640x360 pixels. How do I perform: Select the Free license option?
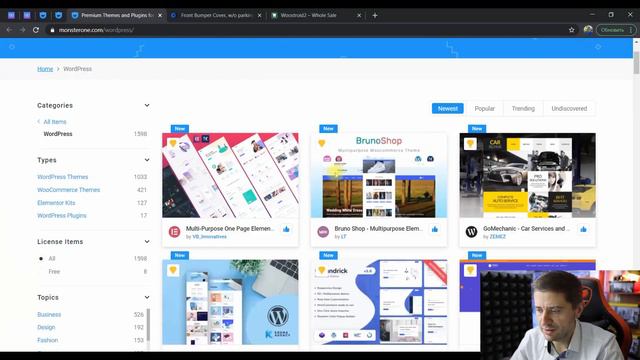coord(54,272)
